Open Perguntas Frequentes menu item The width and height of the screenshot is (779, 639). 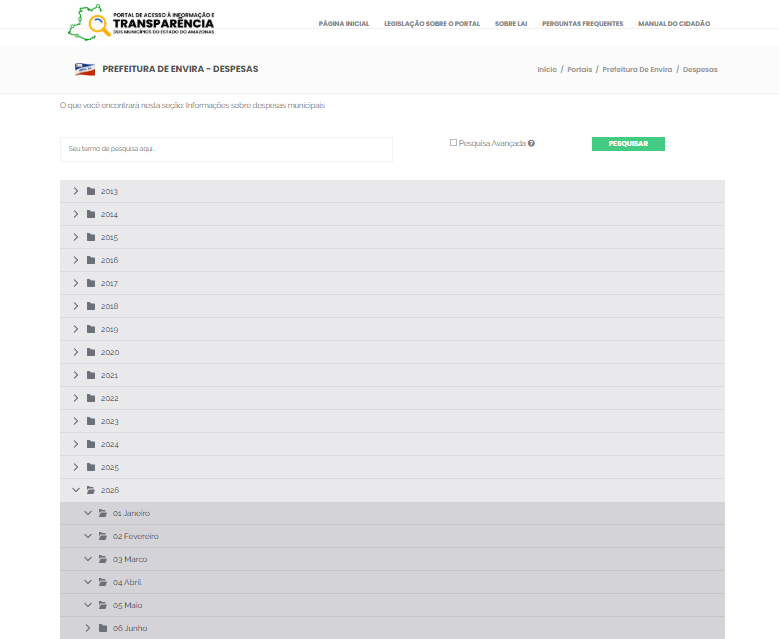(582, 24)
